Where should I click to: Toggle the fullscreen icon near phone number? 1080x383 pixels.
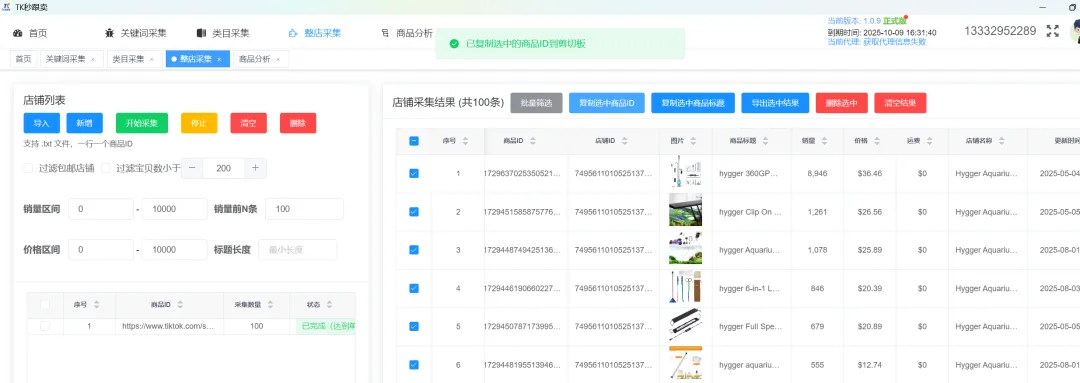tap(1052, 31)
